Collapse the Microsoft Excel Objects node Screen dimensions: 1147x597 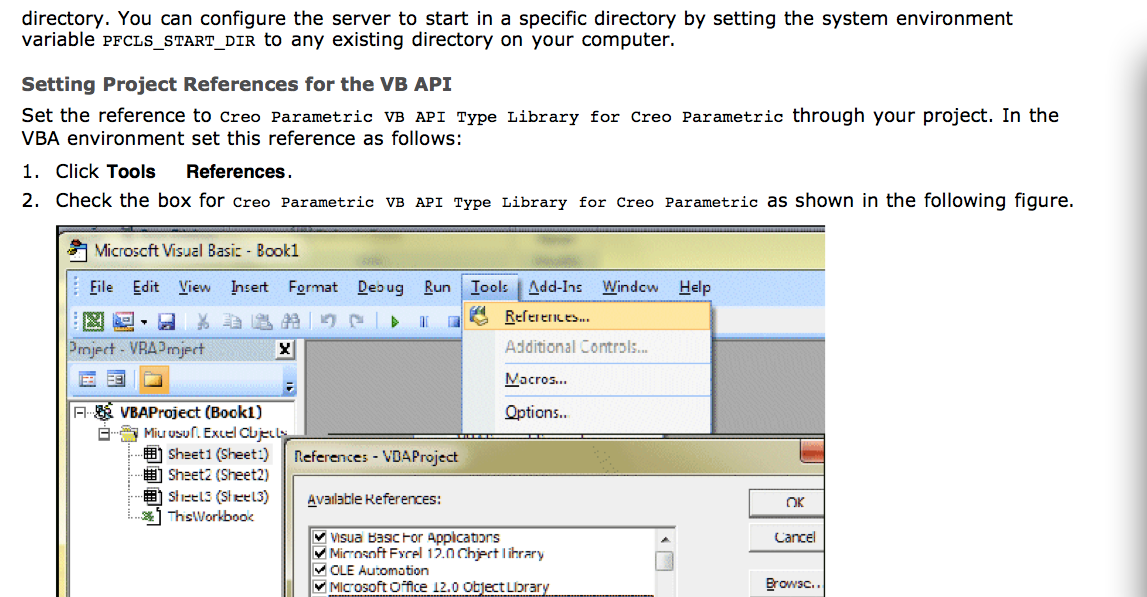[105, 434]
